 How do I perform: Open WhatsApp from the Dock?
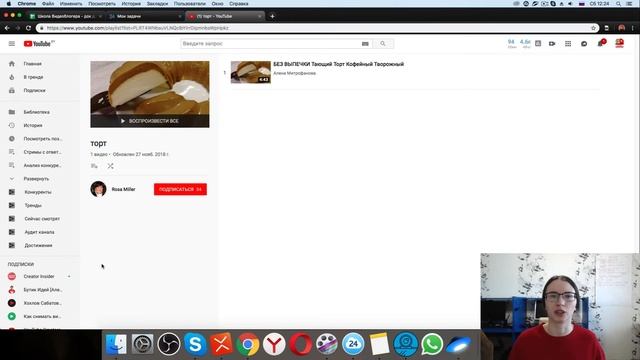click(432, 344)
